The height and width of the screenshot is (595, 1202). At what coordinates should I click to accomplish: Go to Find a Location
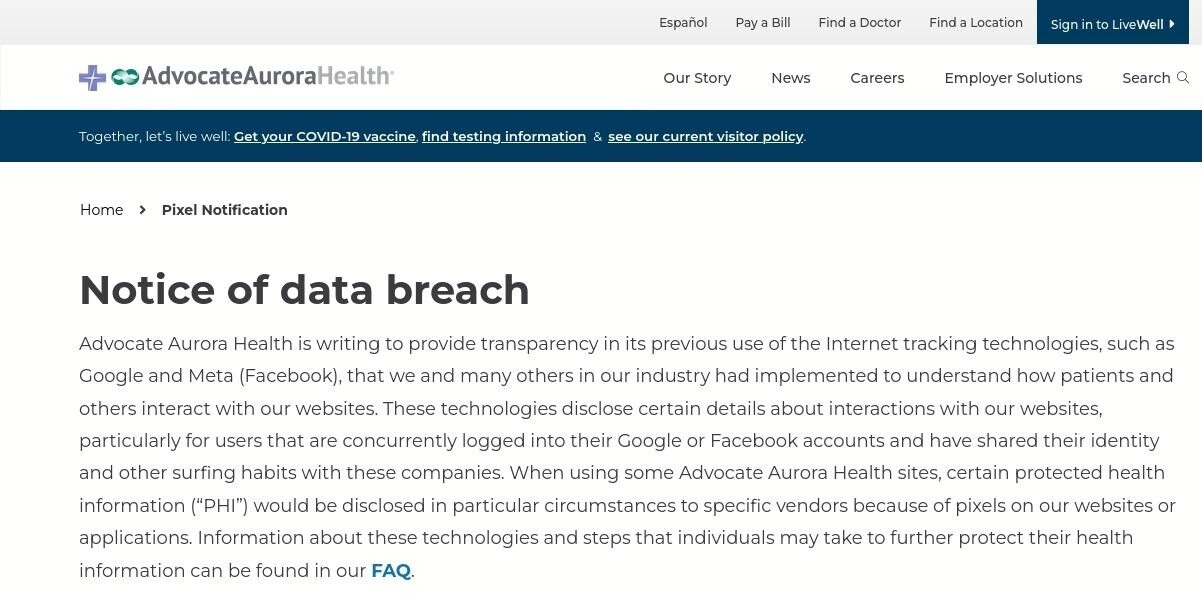click(976, 22)
